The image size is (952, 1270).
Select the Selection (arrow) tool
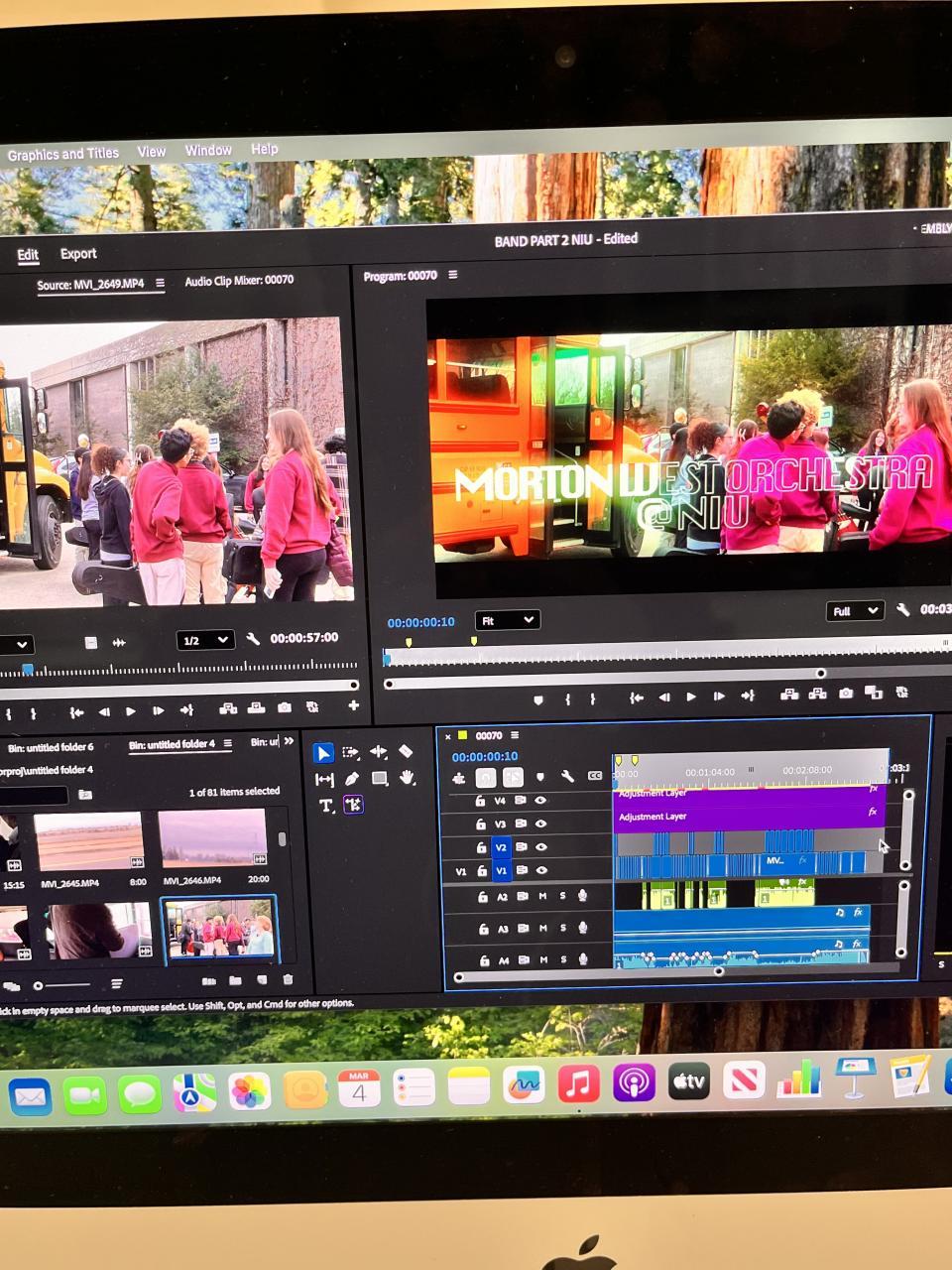323,753
